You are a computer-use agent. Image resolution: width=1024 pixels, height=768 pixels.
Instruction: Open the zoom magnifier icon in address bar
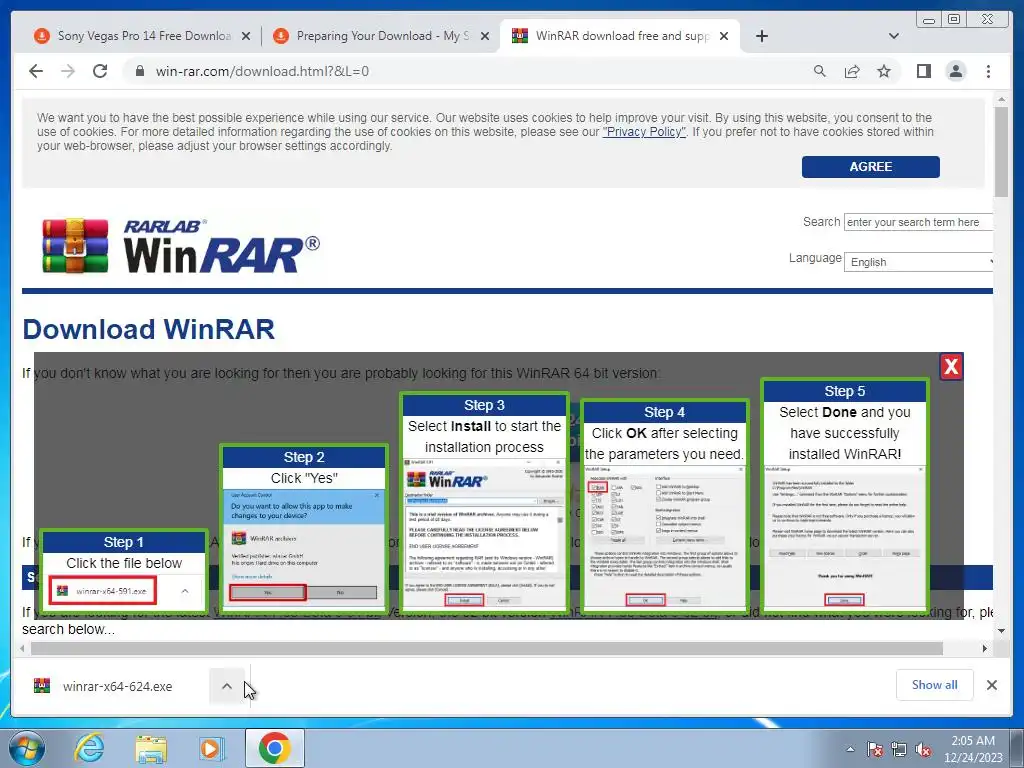(x=820, y=71)
